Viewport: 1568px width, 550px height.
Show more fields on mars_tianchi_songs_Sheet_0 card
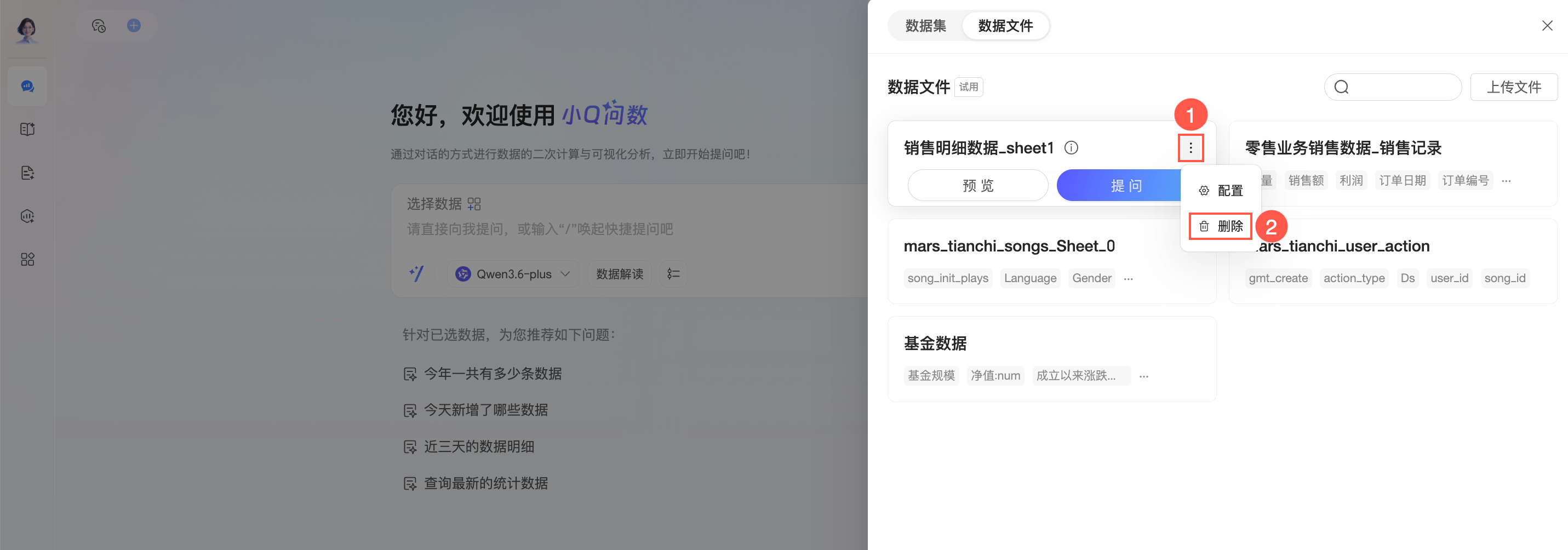coord(1129,279)
